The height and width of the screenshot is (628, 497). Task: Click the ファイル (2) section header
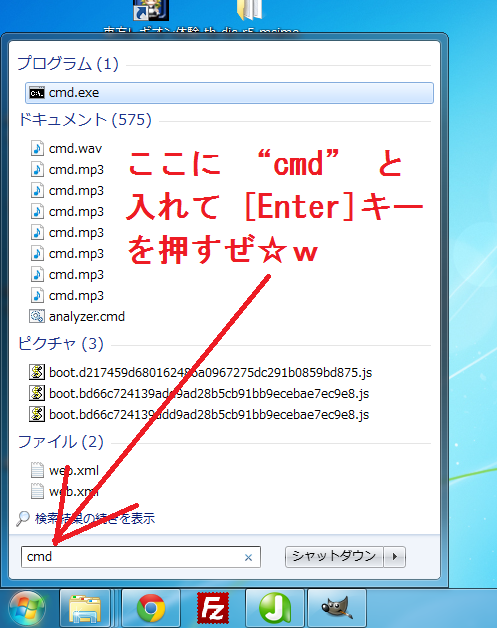tap(61, 442)
